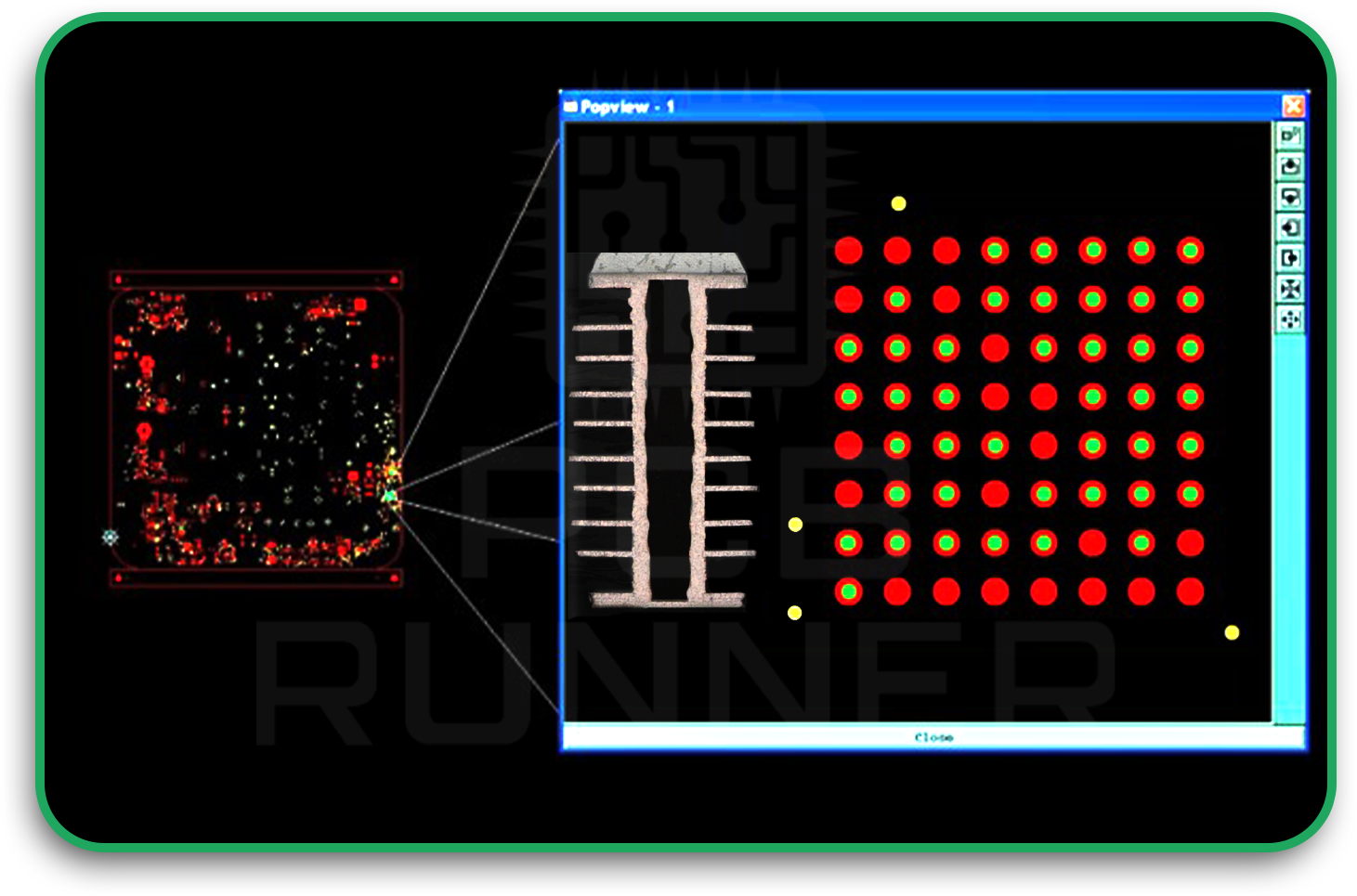Click the green highlighted point on PCB layout

(390, 496)
